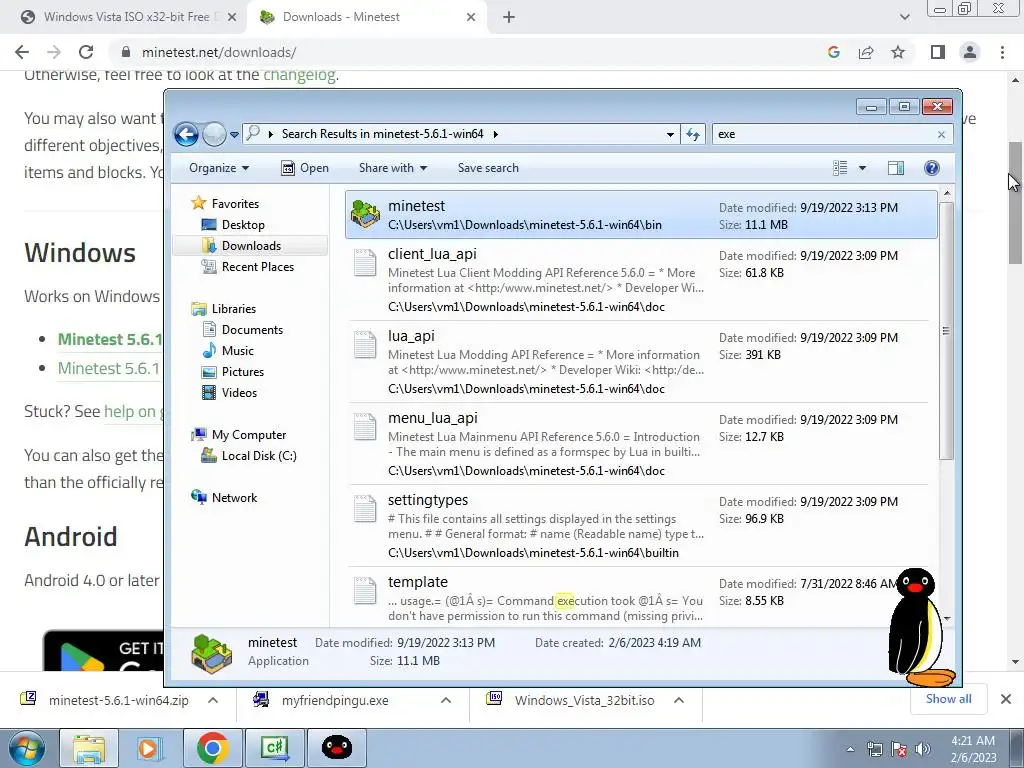Select the client_lua_api file icon

(365, 263)
